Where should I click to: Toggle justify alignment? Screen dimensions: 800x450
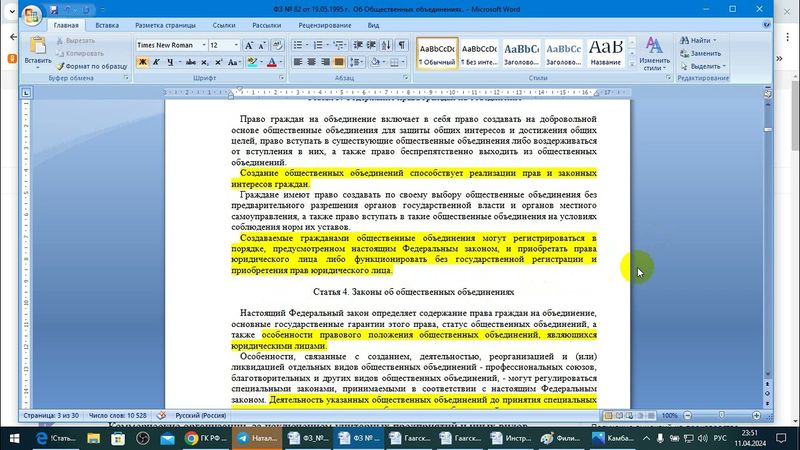point(339,62)
